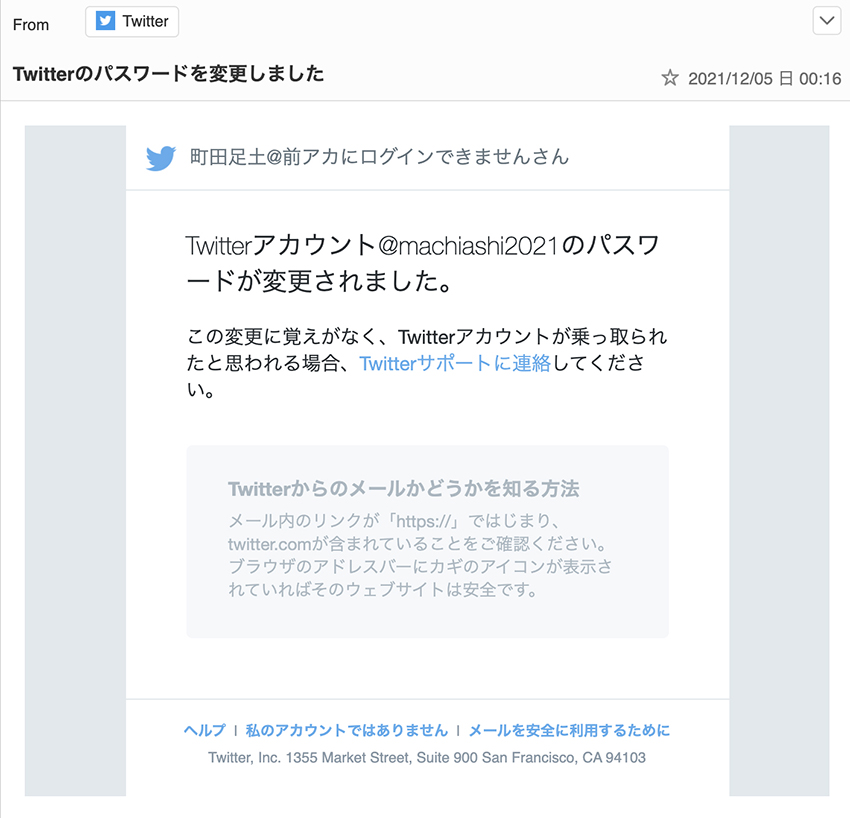The image size is (850, 818).
Task: Click the Twitter sender chip next to From
Action: 131,21
